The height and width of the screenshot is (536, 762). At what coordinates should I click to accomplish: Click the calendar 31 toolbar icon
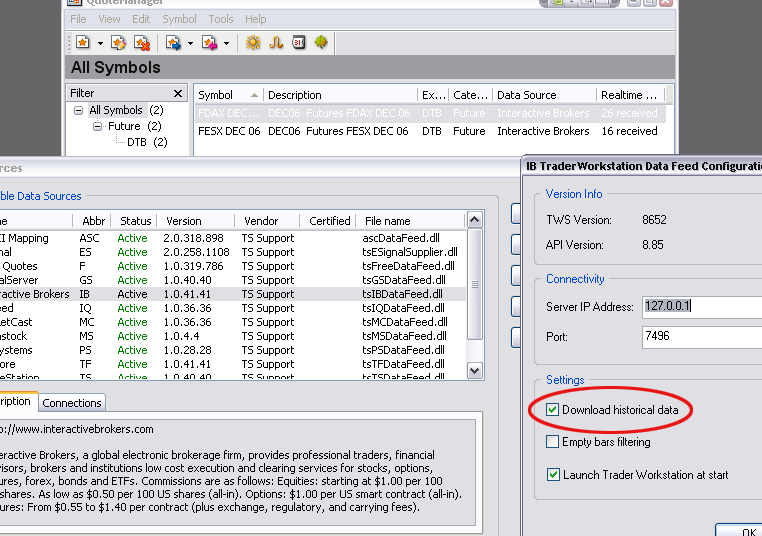click(x=298, y=43)
